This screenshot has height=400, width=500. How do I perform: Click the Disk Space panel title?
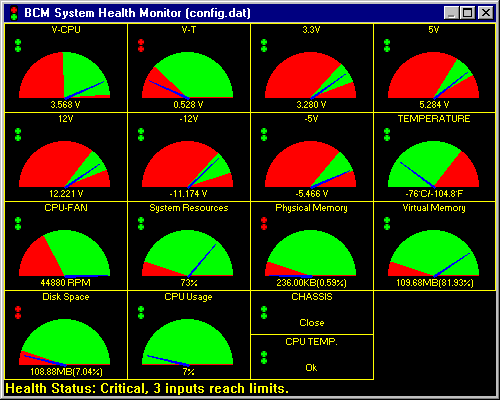[x=66, y=297]
